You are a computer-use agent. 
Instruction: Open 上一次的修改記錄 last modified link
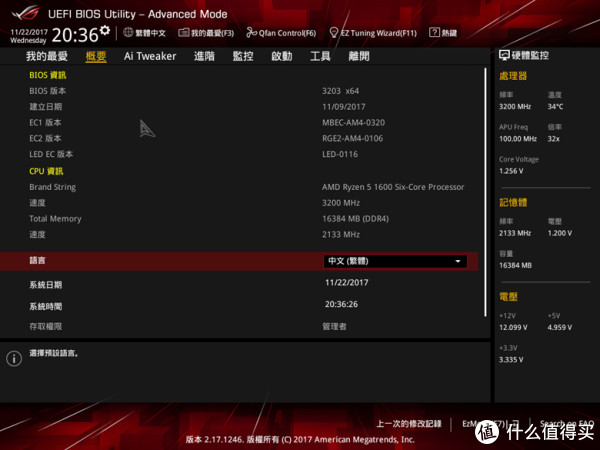pyautogui.click(x=409, y=424)
